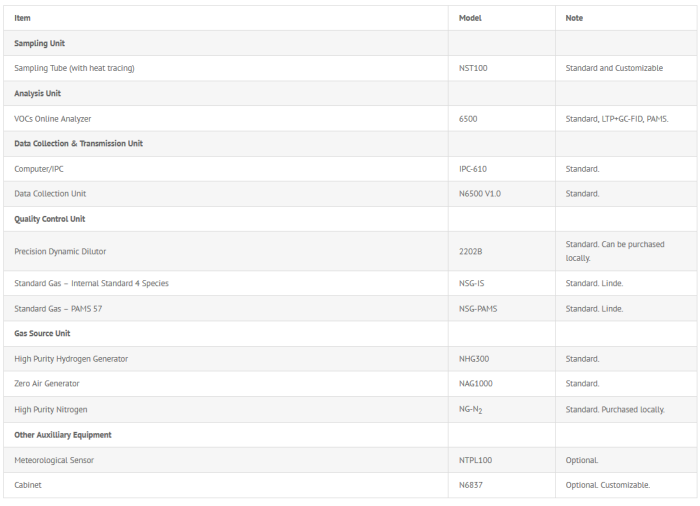Click the Meteorological Sensor item
This screenshot has width=700, height=506.
coord(54,460)
